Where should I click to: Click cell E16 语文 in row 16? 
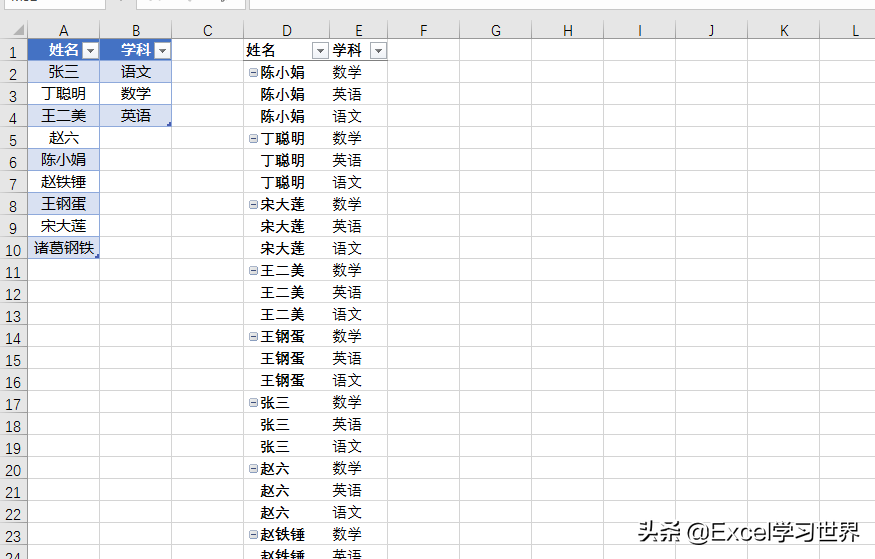[358, 380]
